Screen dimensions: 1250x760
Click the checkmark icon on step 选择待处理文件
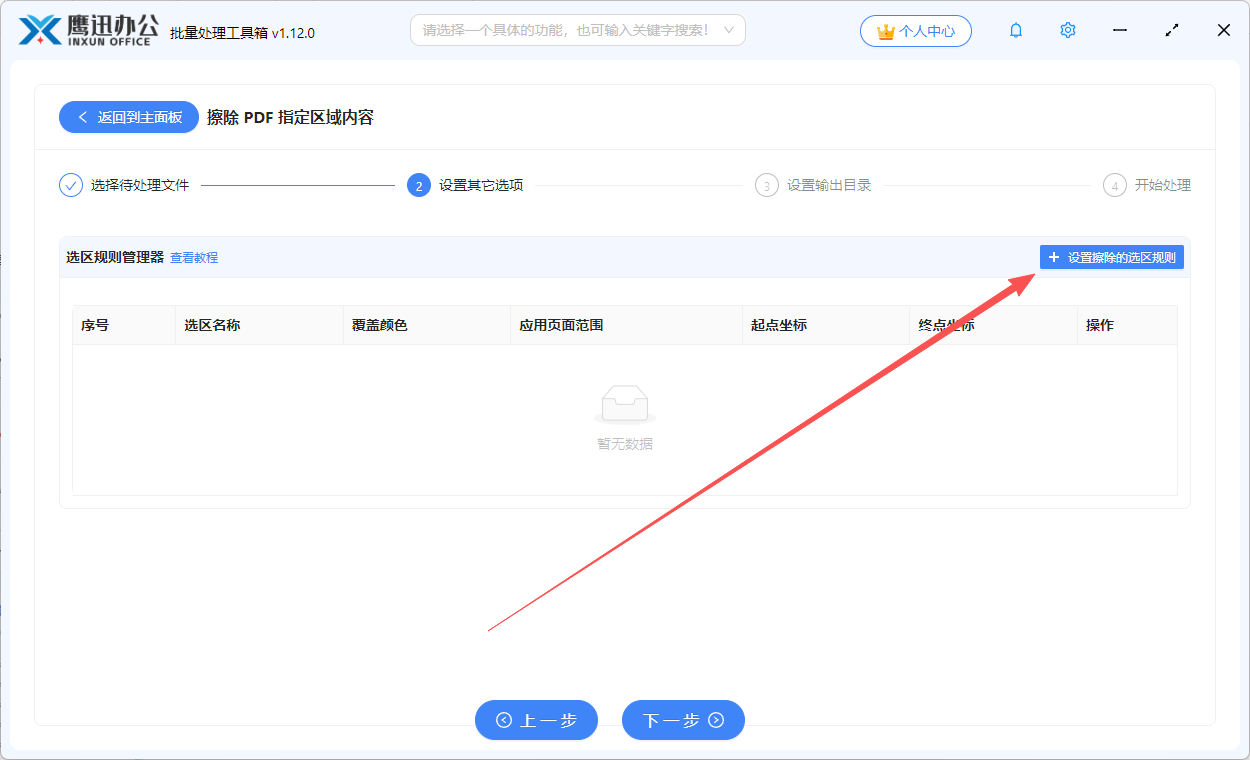coord(69,184)
